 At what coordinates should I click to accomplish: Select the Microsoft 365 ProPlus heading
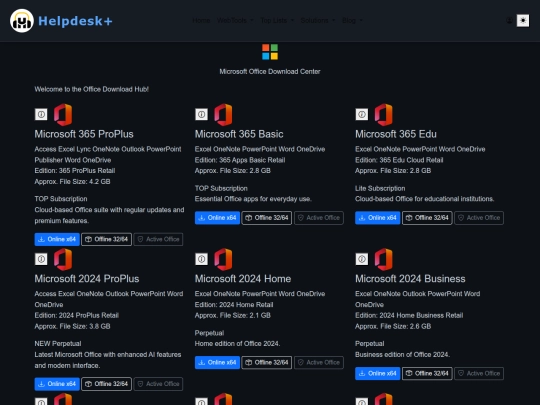point(84,134)
